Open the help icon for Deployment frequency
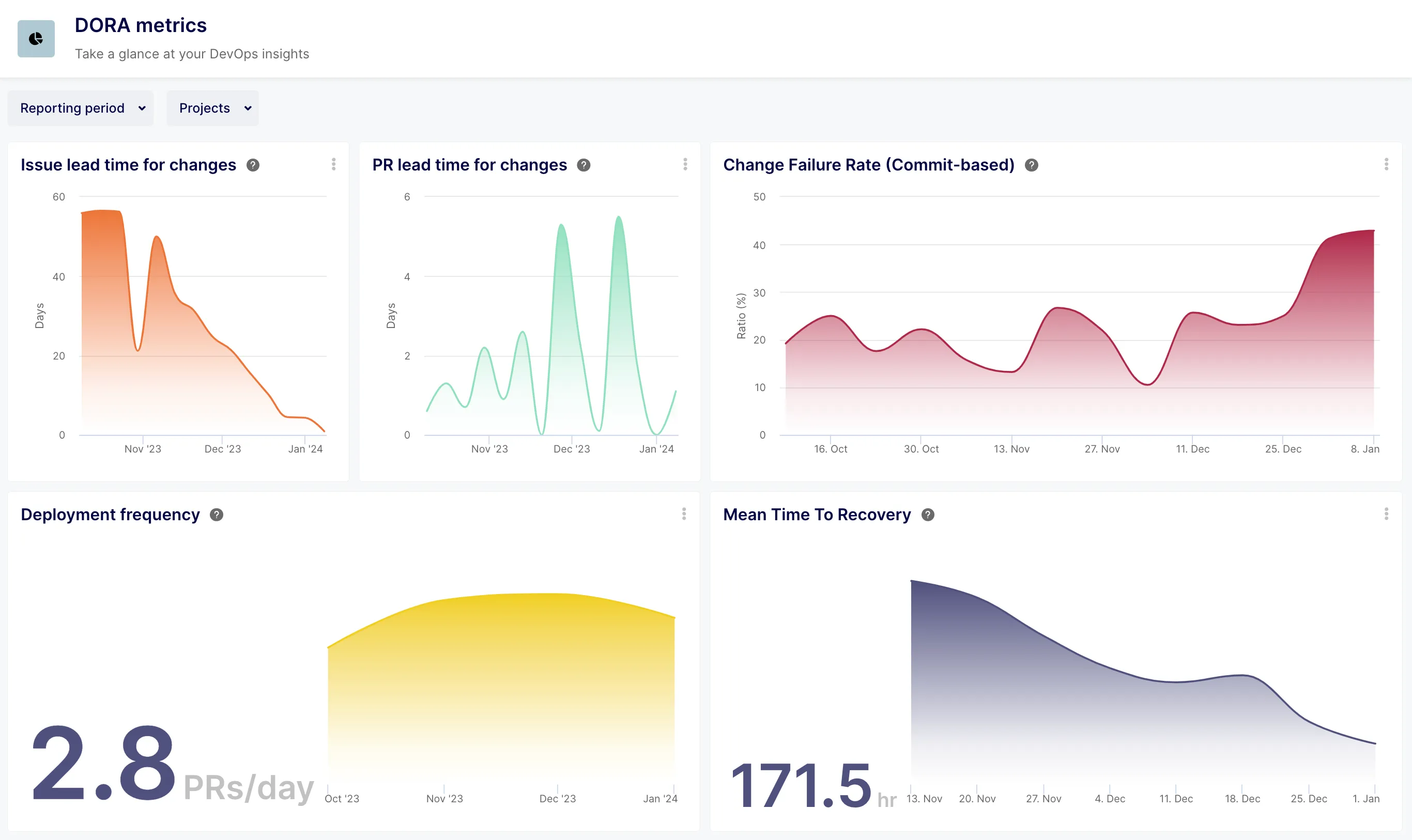This screenshot has width=1412, height=840. click(217, 515)
